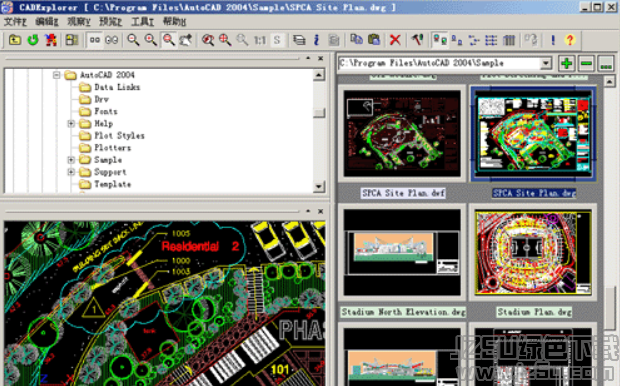Click the folder path input field
The height and width of the screenshot is (386, 620).
pos(440,63)
